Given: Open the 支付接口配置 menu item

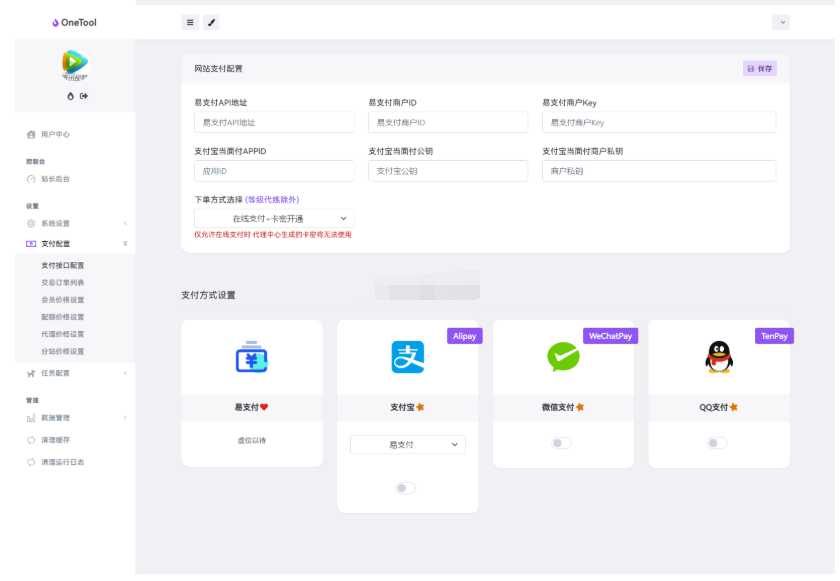Looking at the screenshot, I should [x=63, y=267].
